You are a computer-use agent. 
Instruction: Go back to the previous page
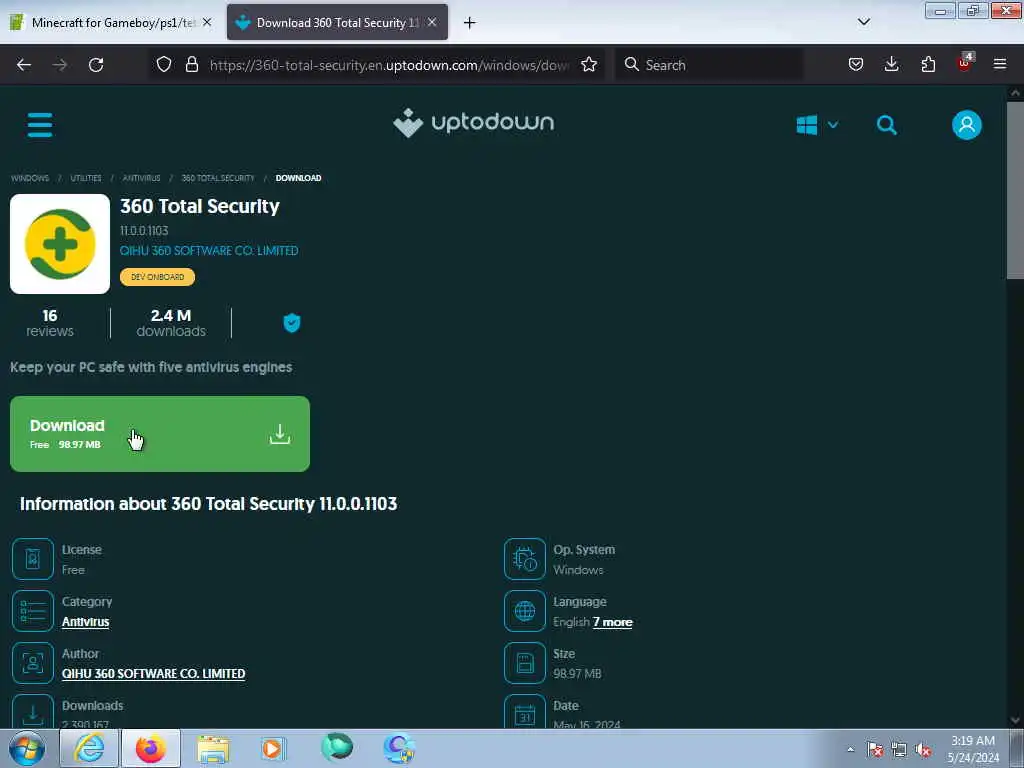pos(24,65)
